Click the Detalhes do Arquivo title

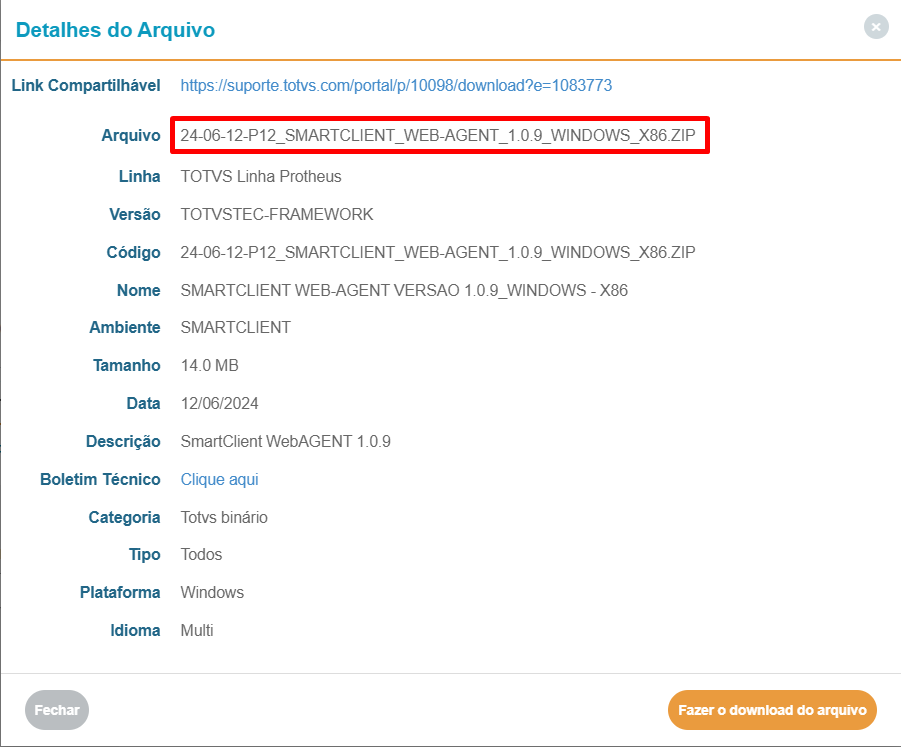coord(116,30)
